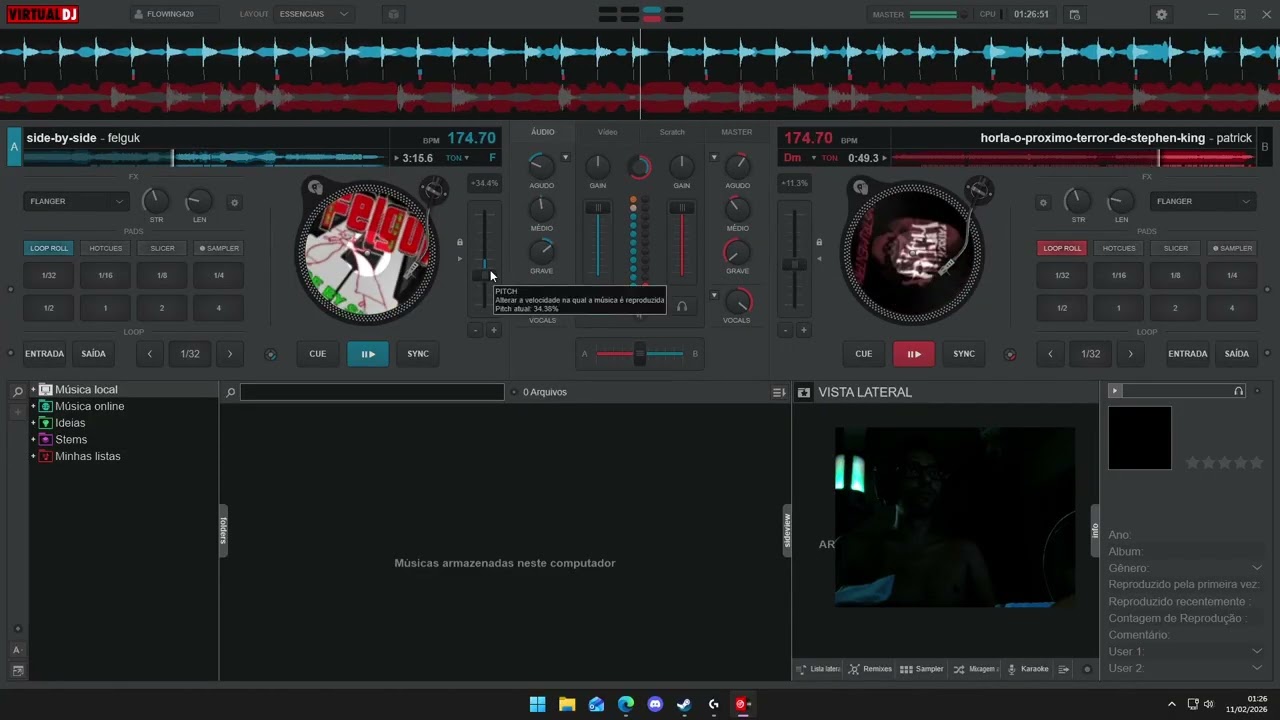This screenshot has width=1280, height=720.
Task: Open the Essenciais layout dropdown
Action: 314,15
